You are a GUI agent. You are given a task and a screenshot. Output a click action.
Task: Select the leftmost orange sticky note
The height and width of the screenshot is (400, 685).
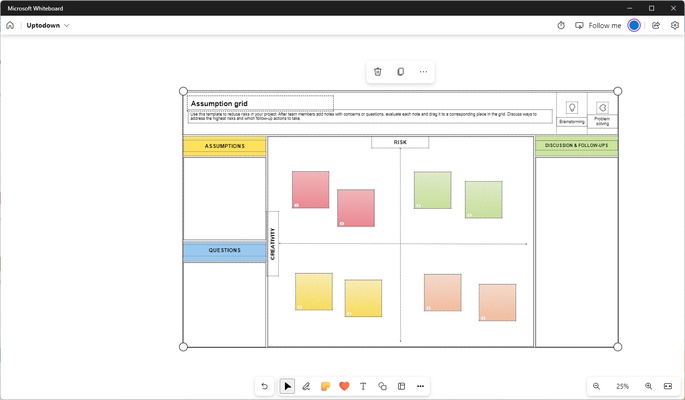[443, 293]
